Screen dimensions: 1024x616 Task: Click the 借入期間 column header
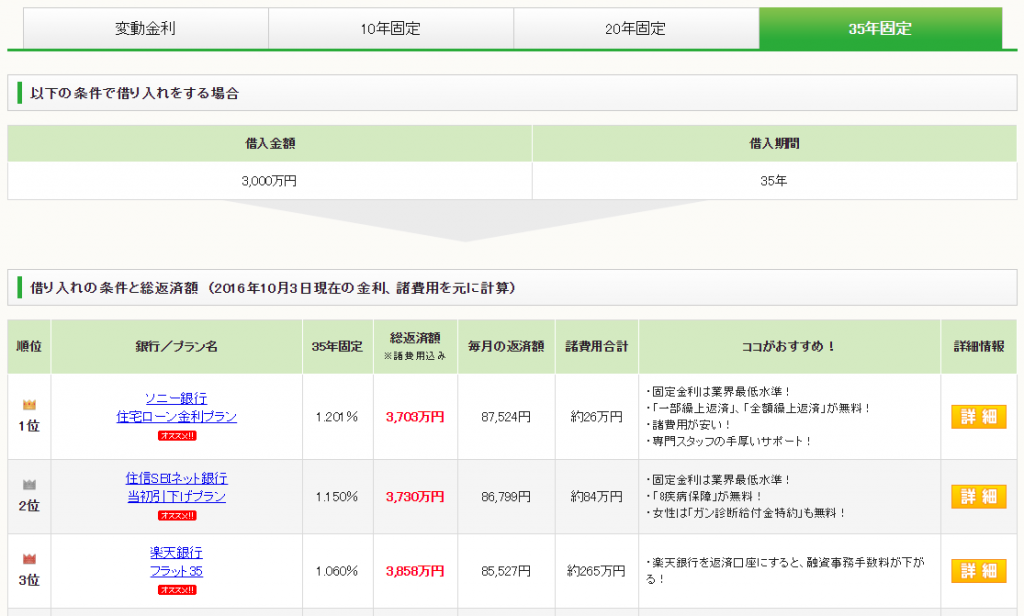pos(774,143)
